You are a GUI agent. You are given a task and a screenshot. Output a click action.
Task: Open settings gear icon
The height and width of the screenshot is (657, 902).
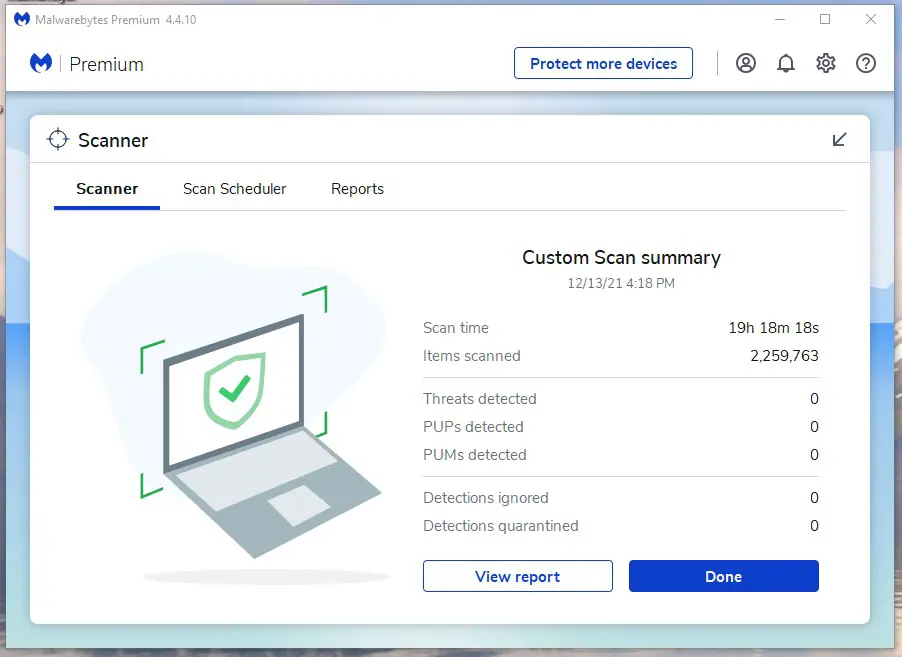tap(825, 63)
